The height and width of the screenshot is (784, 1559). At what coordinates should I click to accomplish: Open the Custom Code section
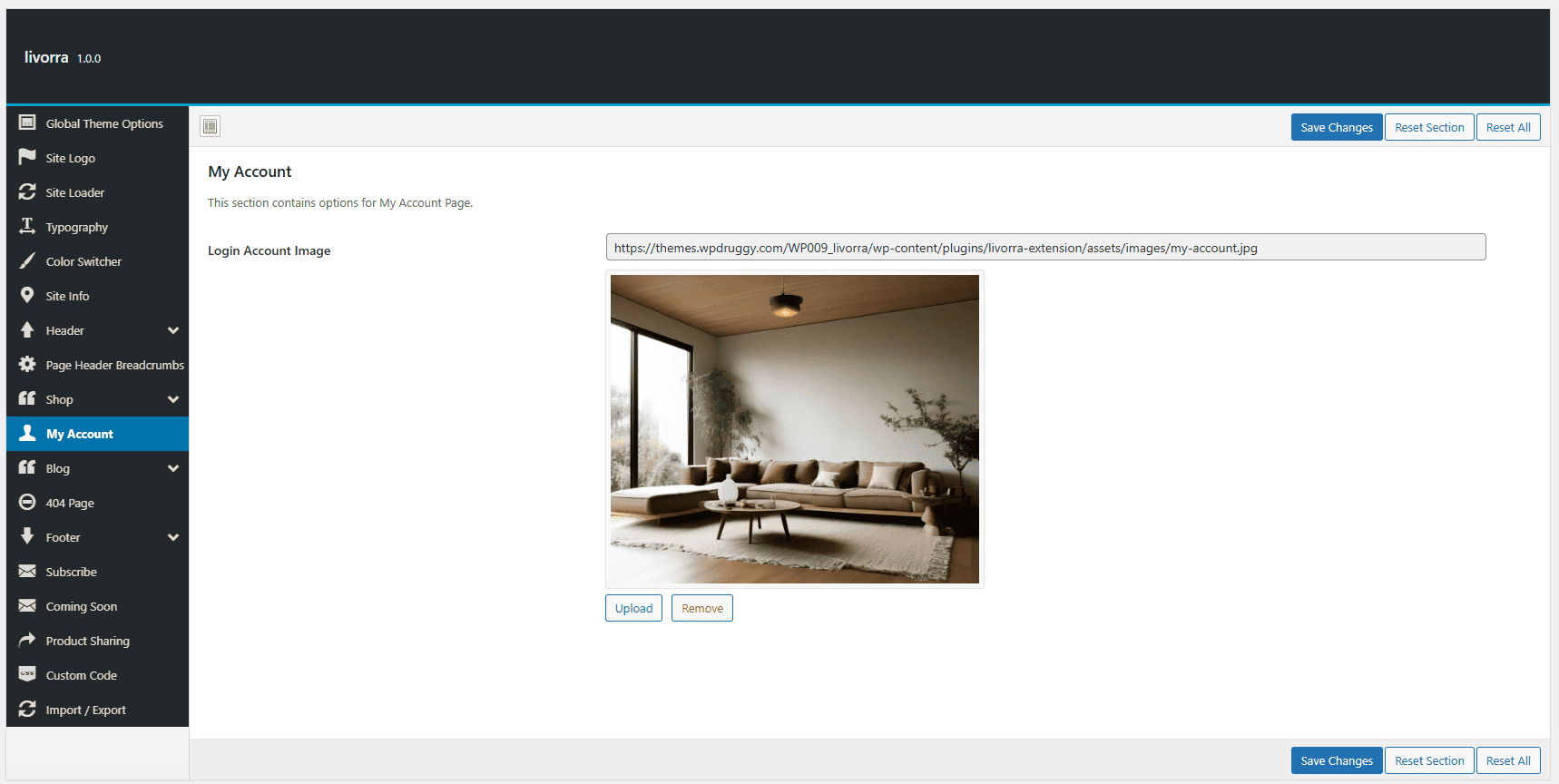(97, 675)
